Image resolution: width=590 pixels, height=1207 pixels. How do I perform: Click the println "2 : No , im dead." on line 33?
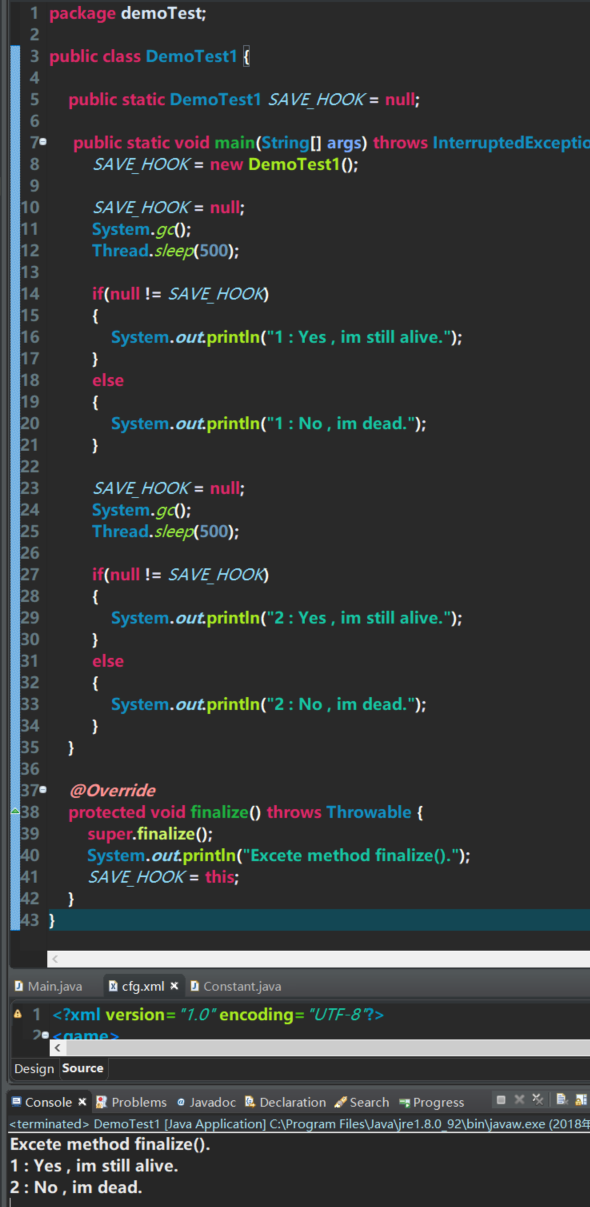(x=269, y=704)
